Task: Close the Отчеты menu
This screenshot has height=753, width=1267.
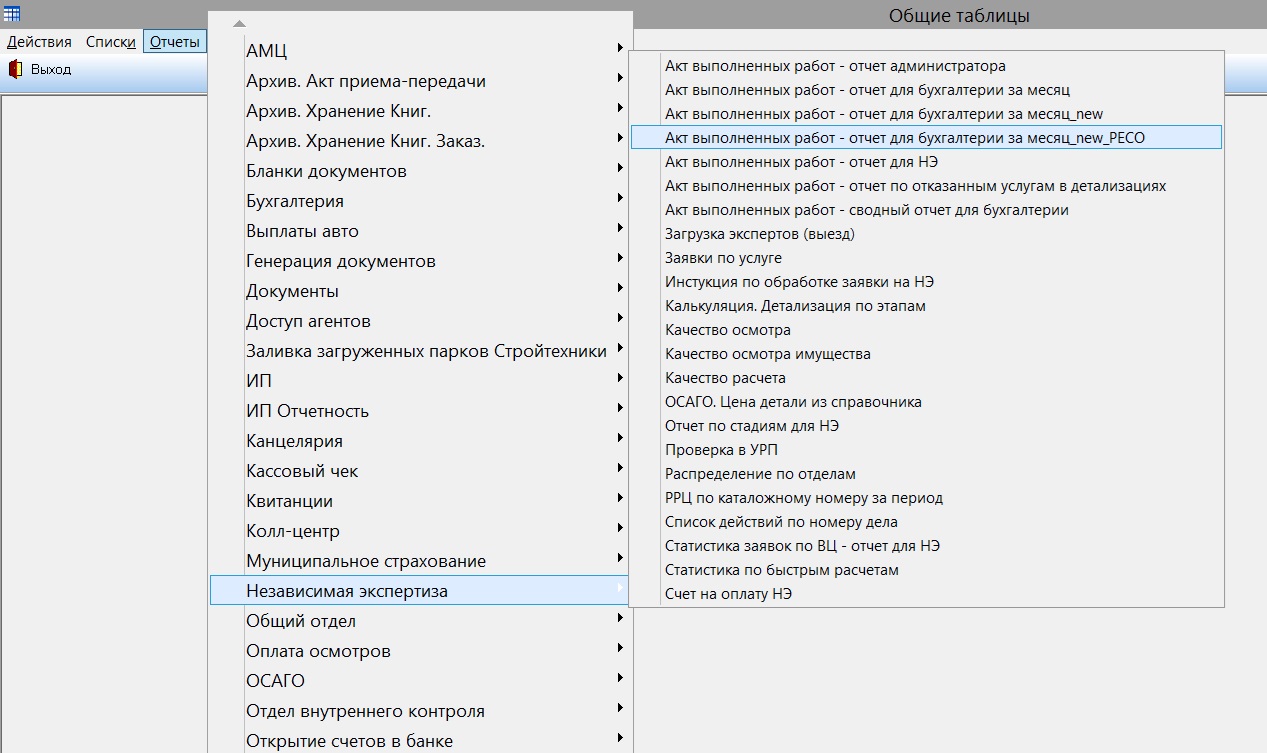Action: point(175,42)
